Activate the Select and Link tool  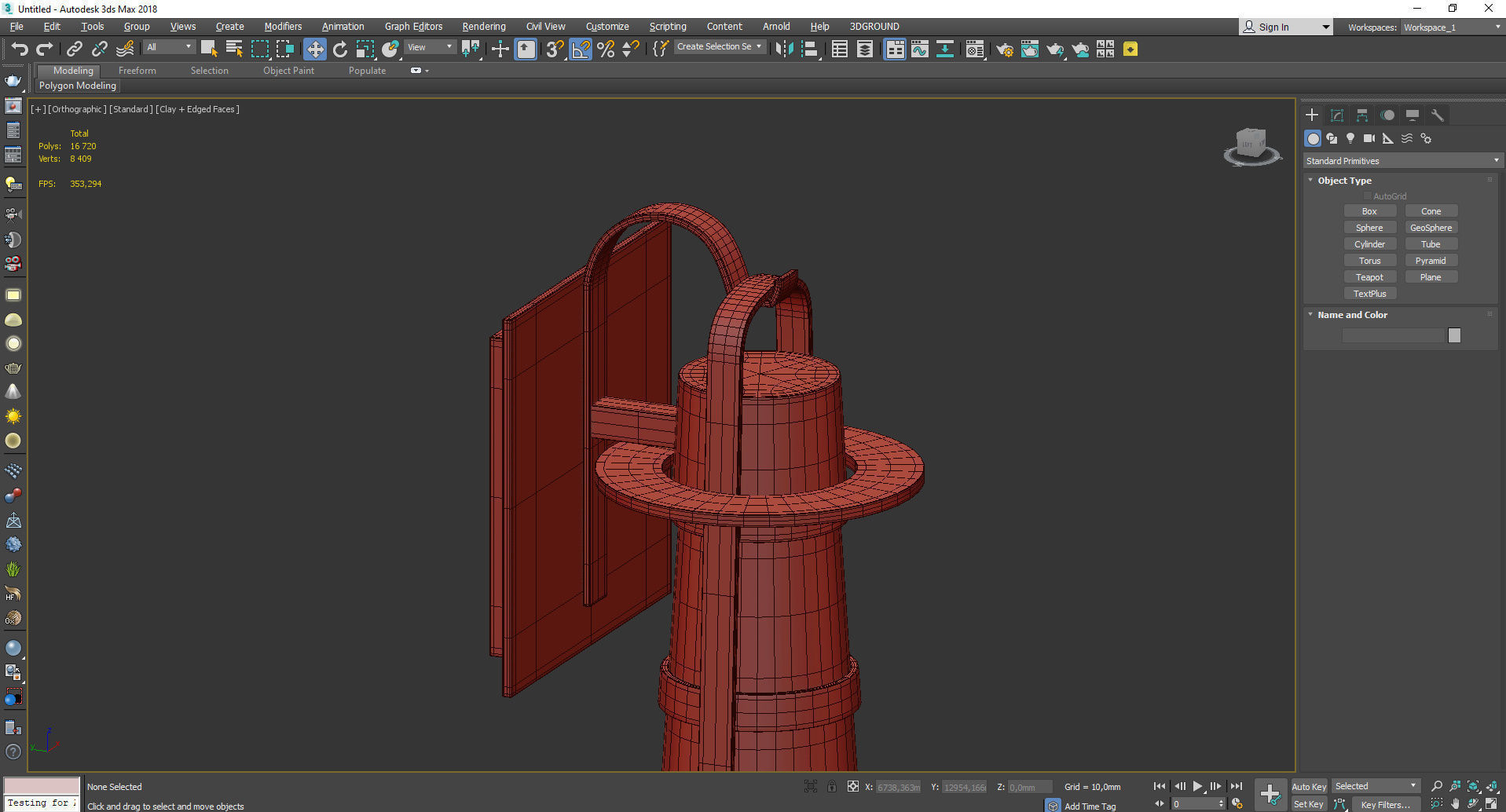coord(74,49)
